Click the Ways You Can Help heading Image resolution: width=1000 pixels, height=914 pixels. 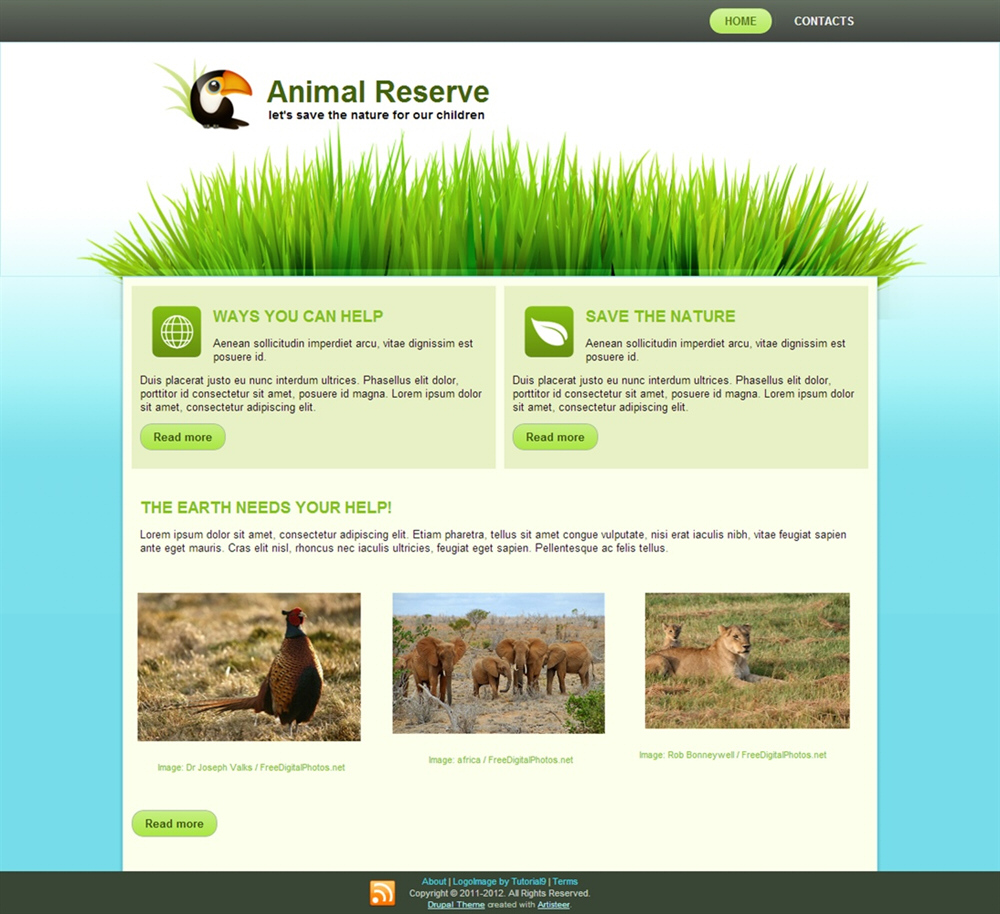[298, 316]
